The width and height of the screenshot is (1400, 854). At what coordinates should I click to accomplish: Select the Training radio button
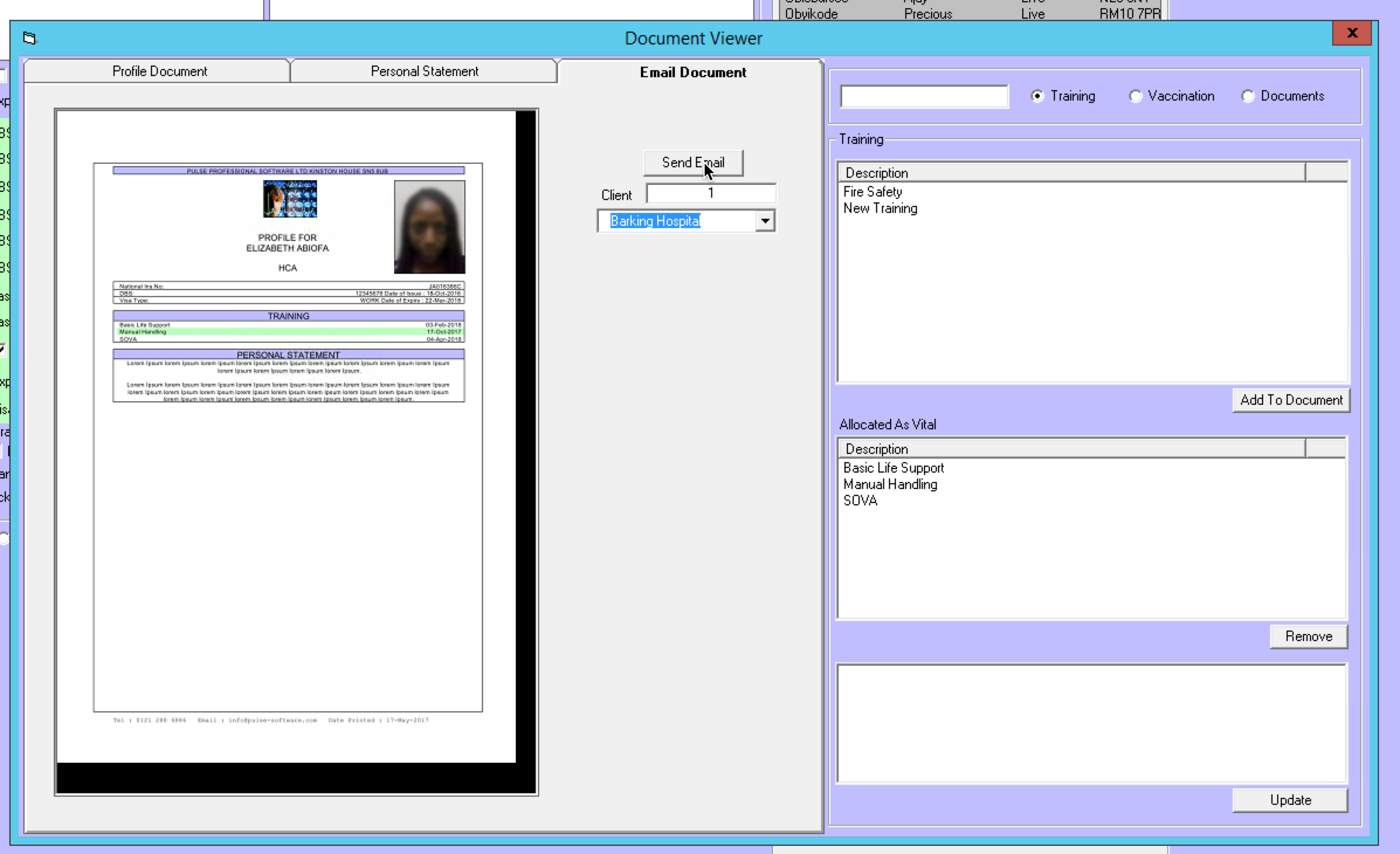[1037, 97]
